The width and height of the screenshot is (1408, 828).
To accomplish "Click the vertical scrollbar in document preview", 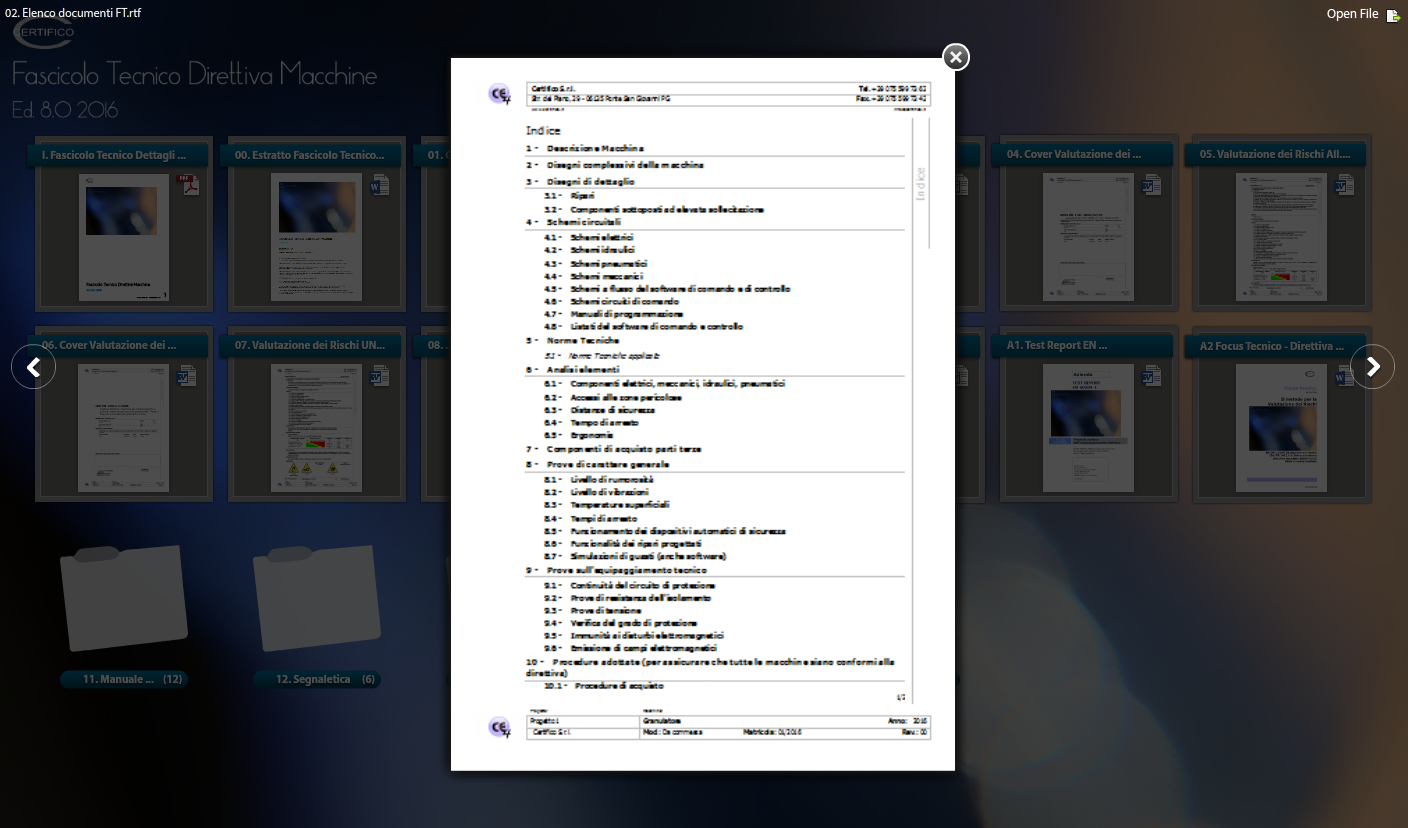I will 929,184.
